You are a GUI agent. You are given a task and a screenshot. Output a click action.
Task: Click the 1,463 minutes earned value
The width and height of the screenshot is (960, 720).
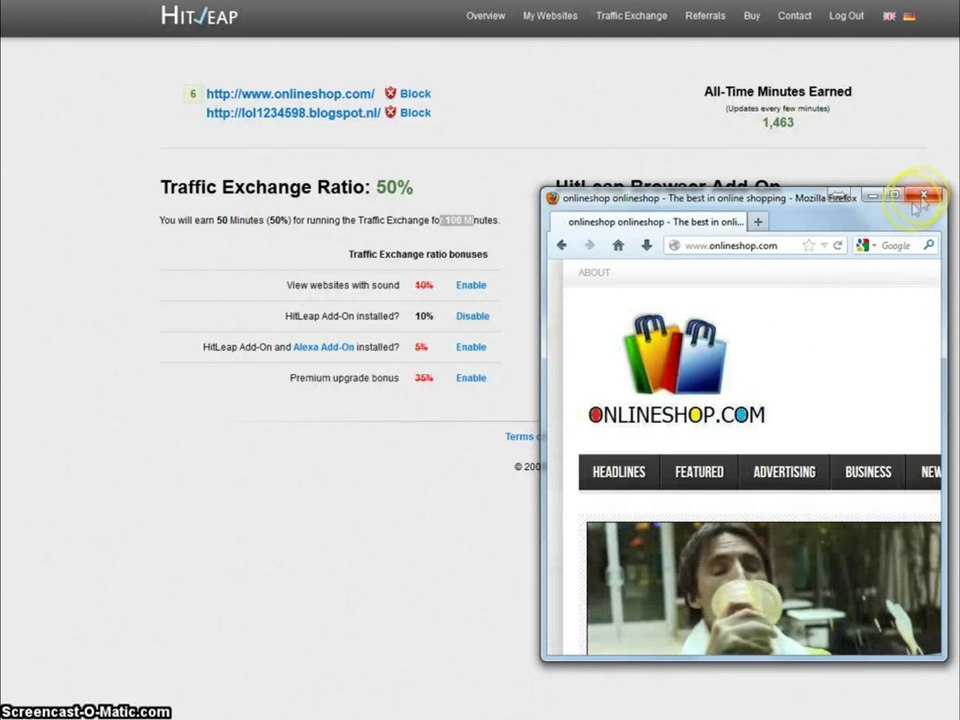point(778,122)
